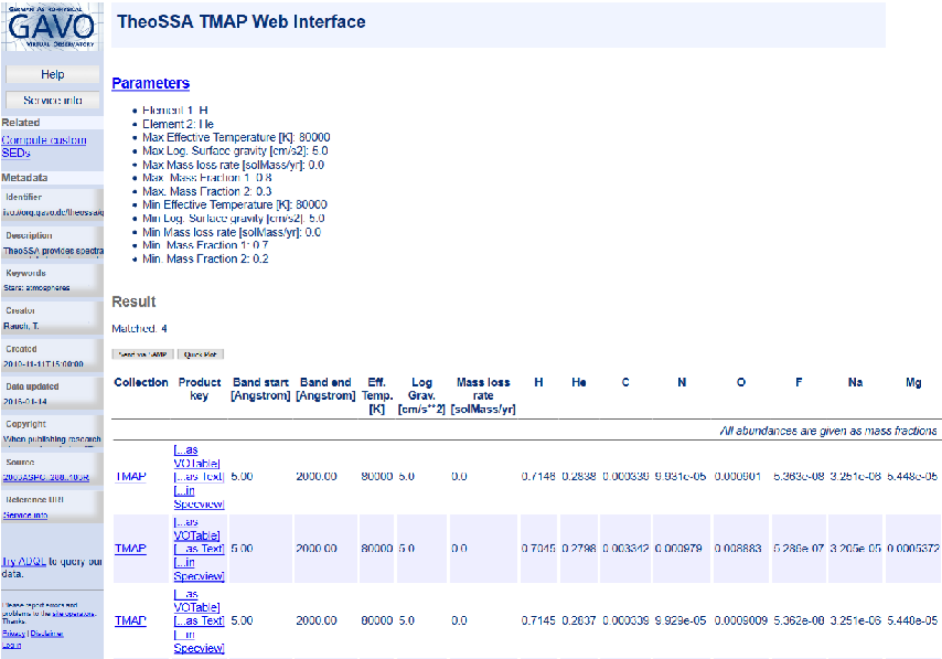Expand the Parameters section heading
This screenshot has width=942, height=659.
[150, 83]
